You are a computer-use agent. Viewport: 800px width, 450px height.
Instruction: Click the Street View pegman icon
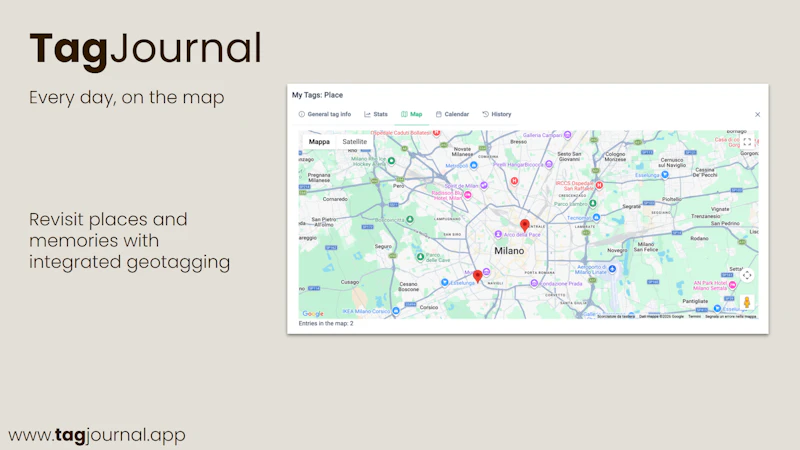coord(747,302)
